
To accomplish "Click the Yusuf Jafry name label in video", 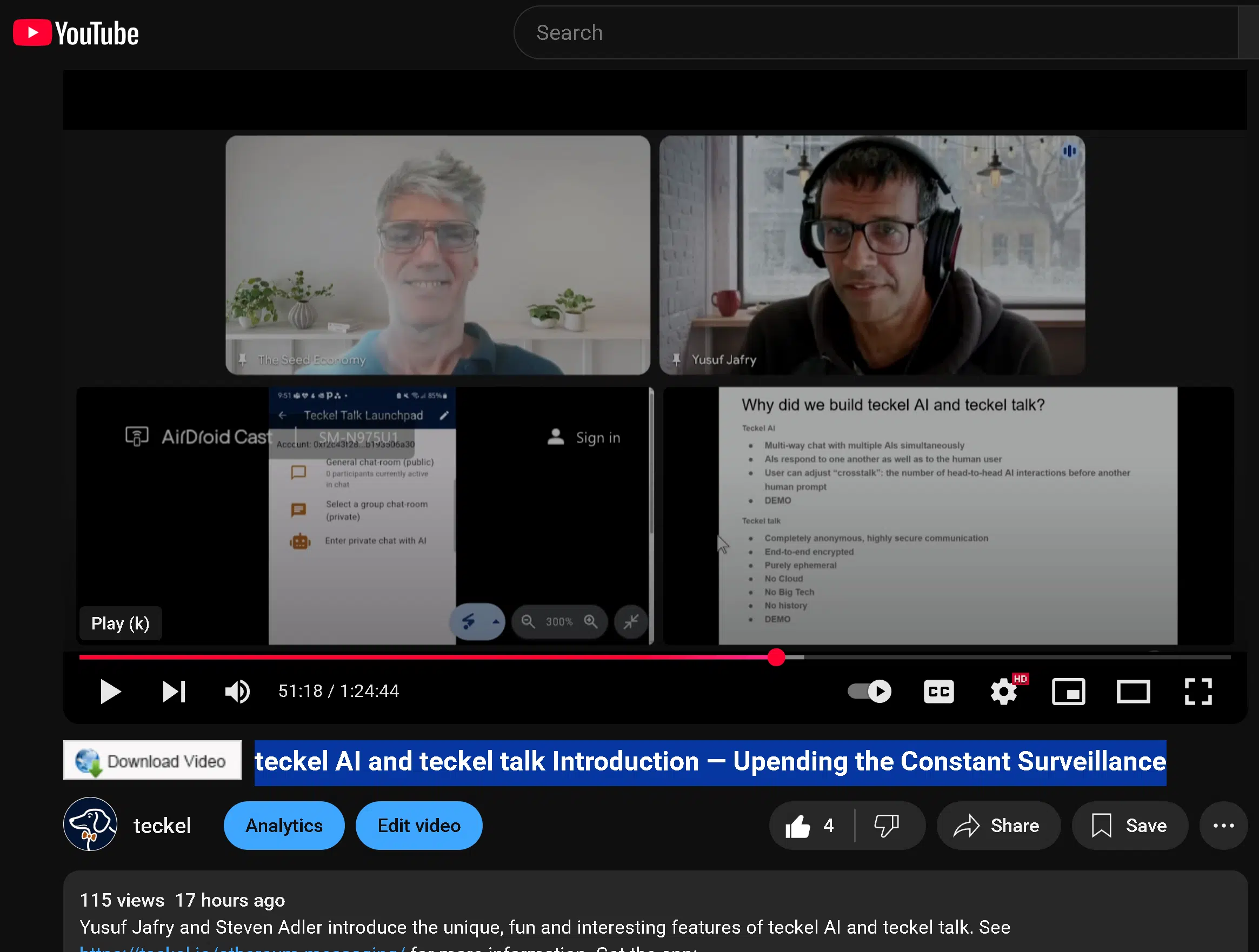I will click(724, 360).
